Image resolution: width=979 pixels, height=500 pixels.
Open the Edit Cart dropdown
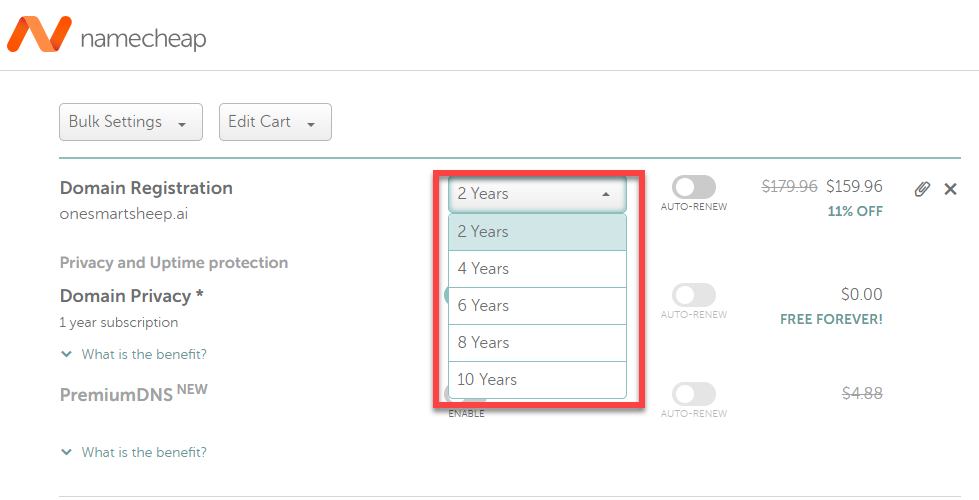point(275,122)
